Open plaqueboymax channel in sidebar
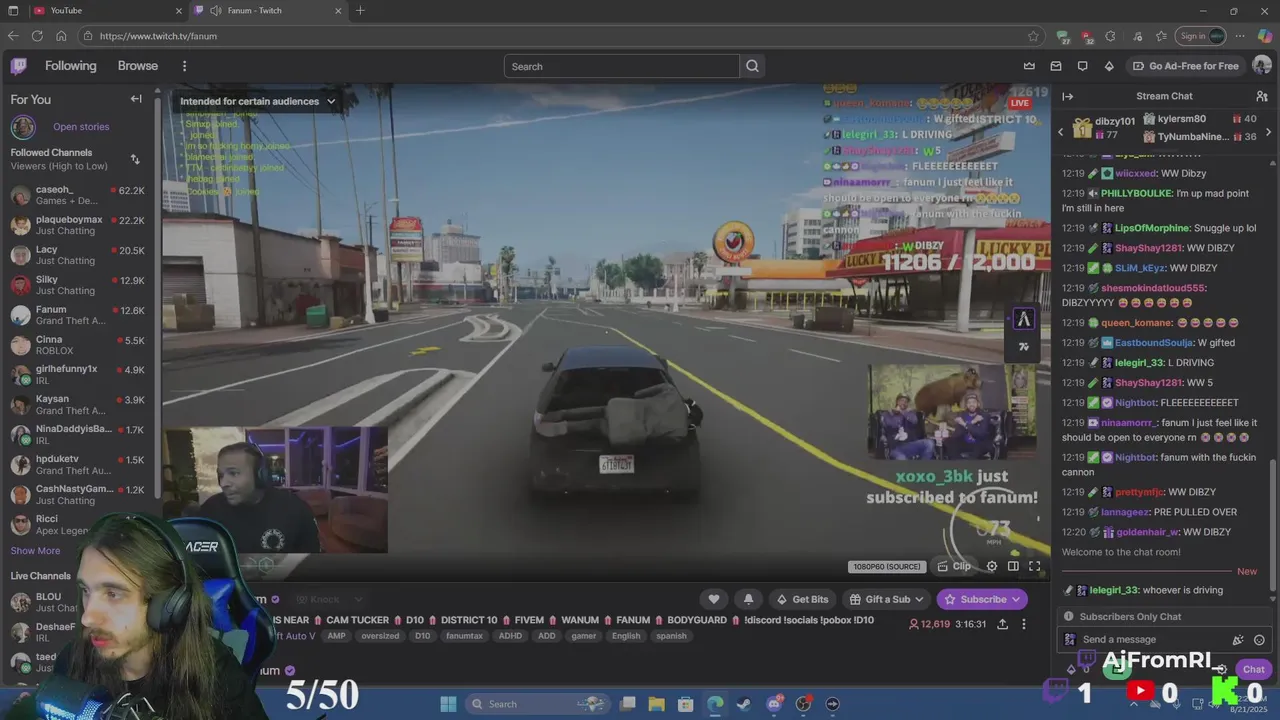The height and width of the screenshot is (720, 1280). click(78, 225)
